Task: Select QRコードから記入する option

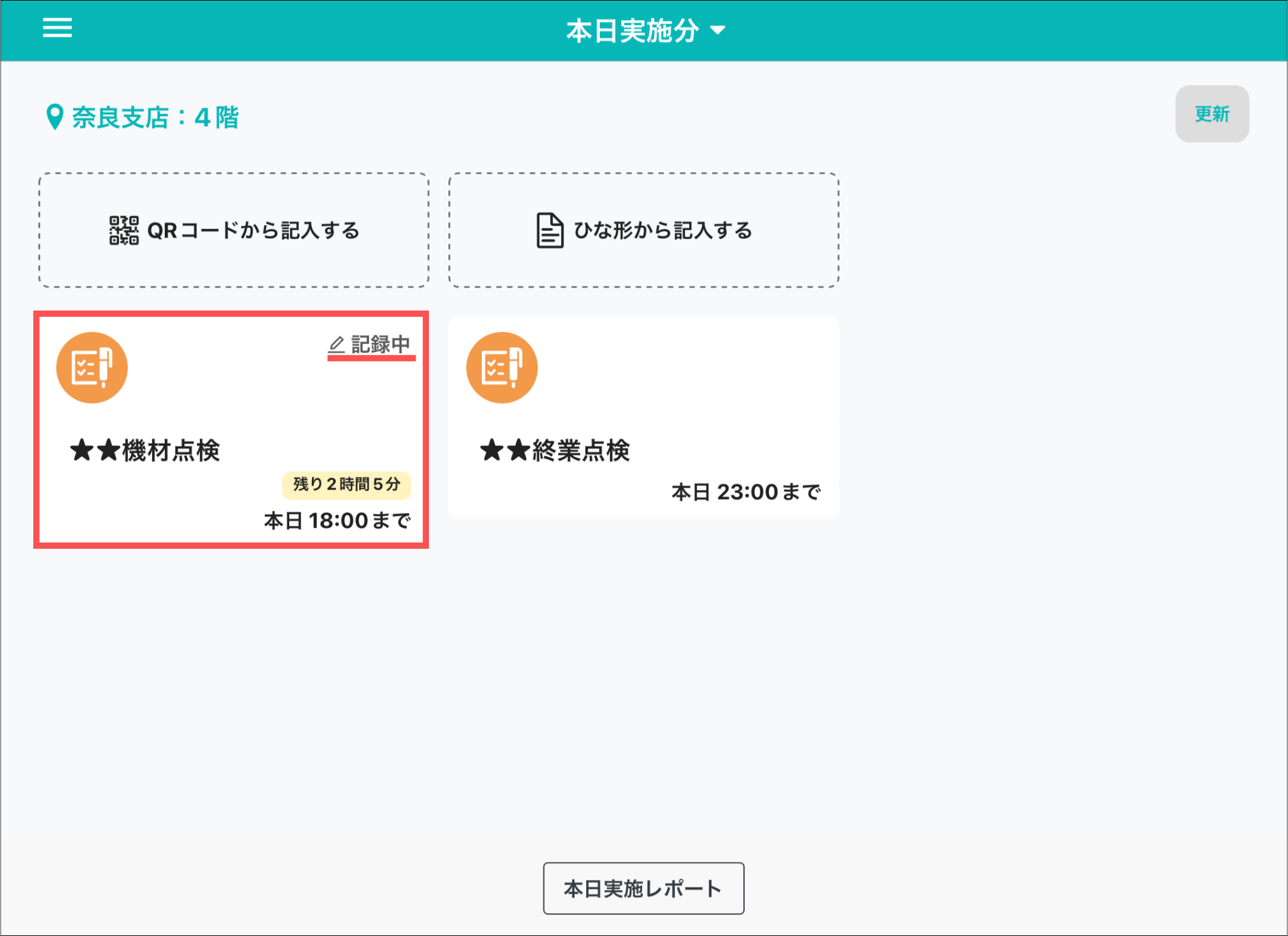Action: coord(234,230)
